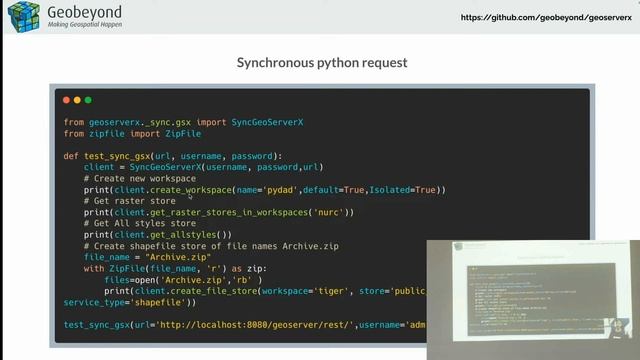Image resolution: width=640 pixels, height=360 pixels.
Task: Click the get_allstyles print line
Action: pyautogui.click(x=158, y=235)
